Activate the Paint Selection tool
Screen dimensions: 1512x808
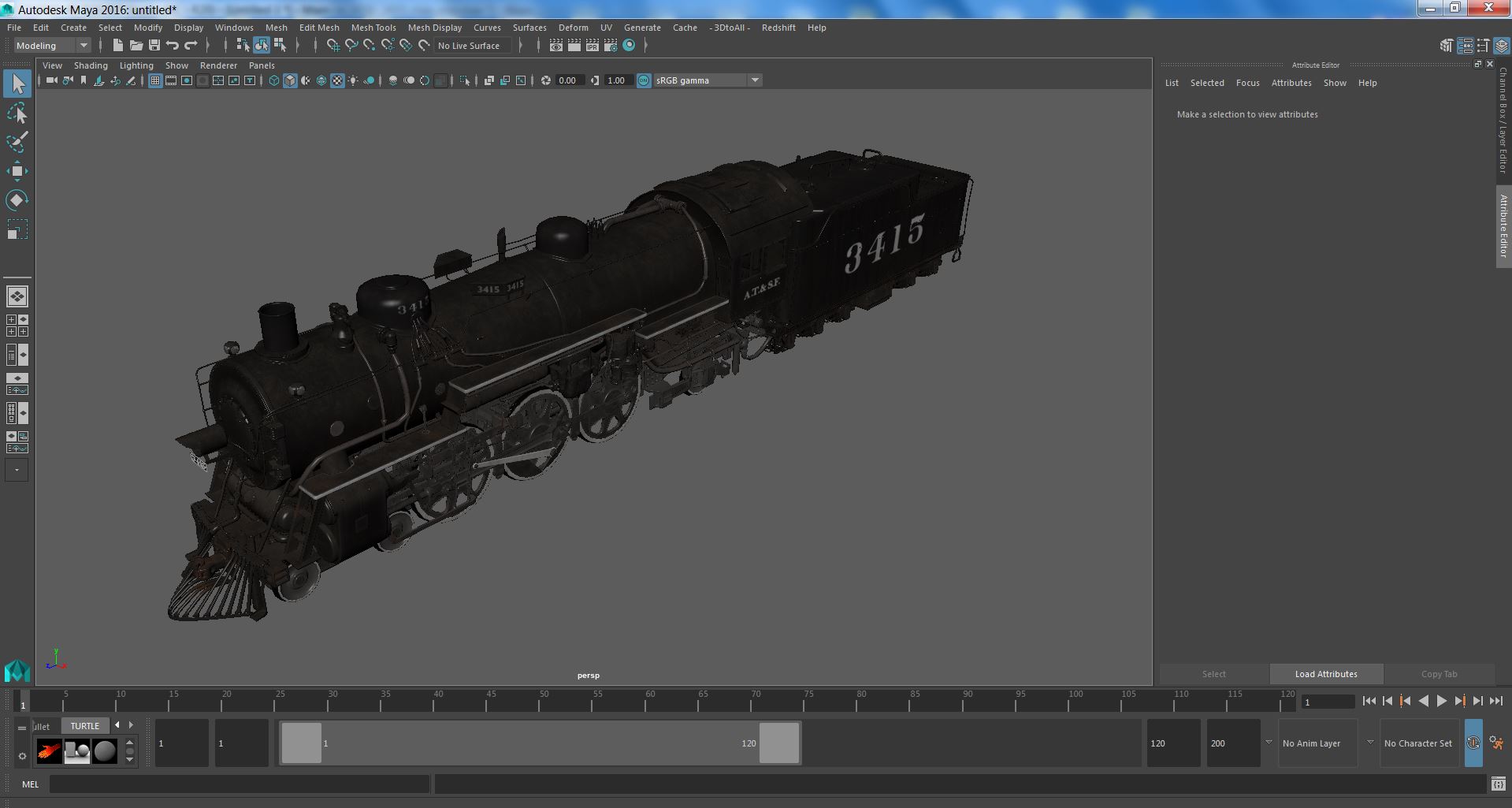(17, 142)
